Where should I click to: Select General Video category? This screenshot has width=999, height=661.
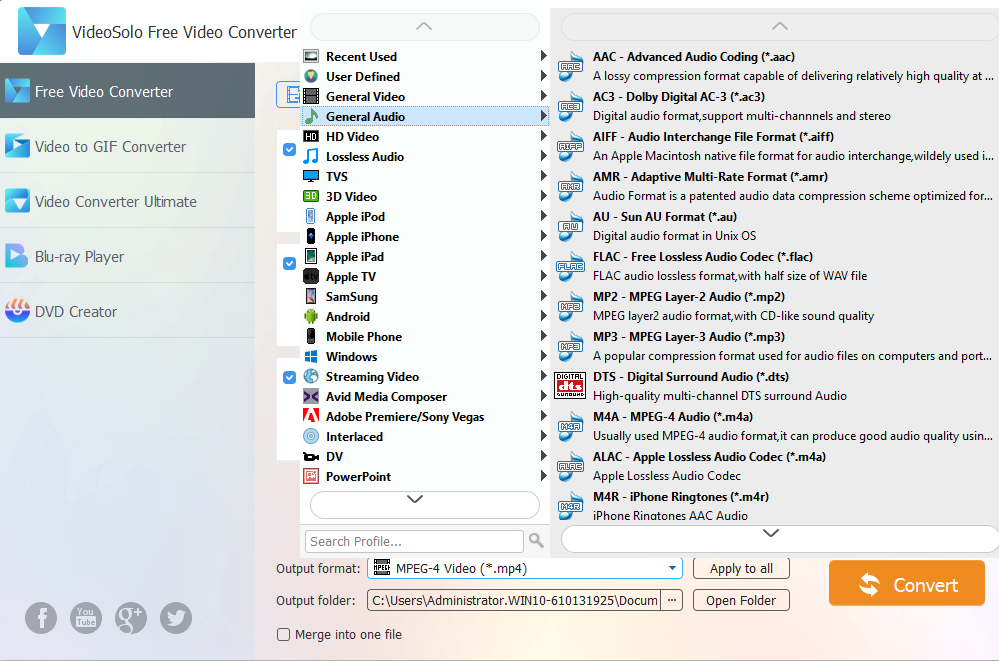click(424, 96)
